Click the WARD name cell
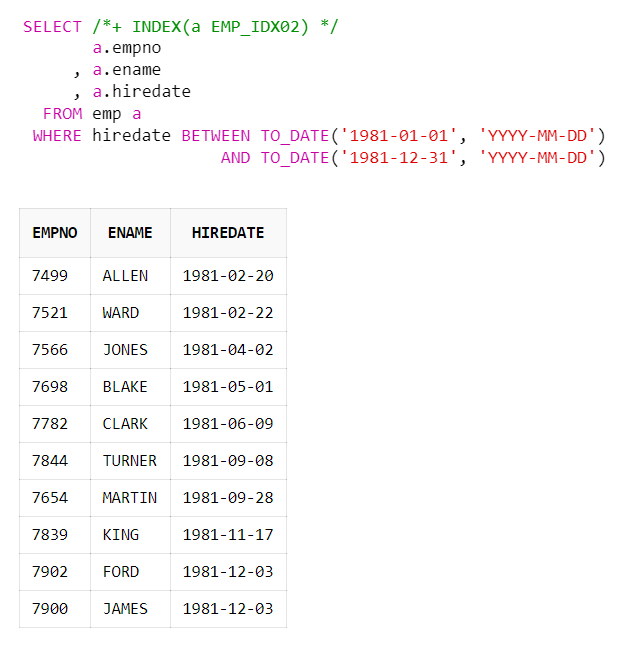 click(130, 313)
